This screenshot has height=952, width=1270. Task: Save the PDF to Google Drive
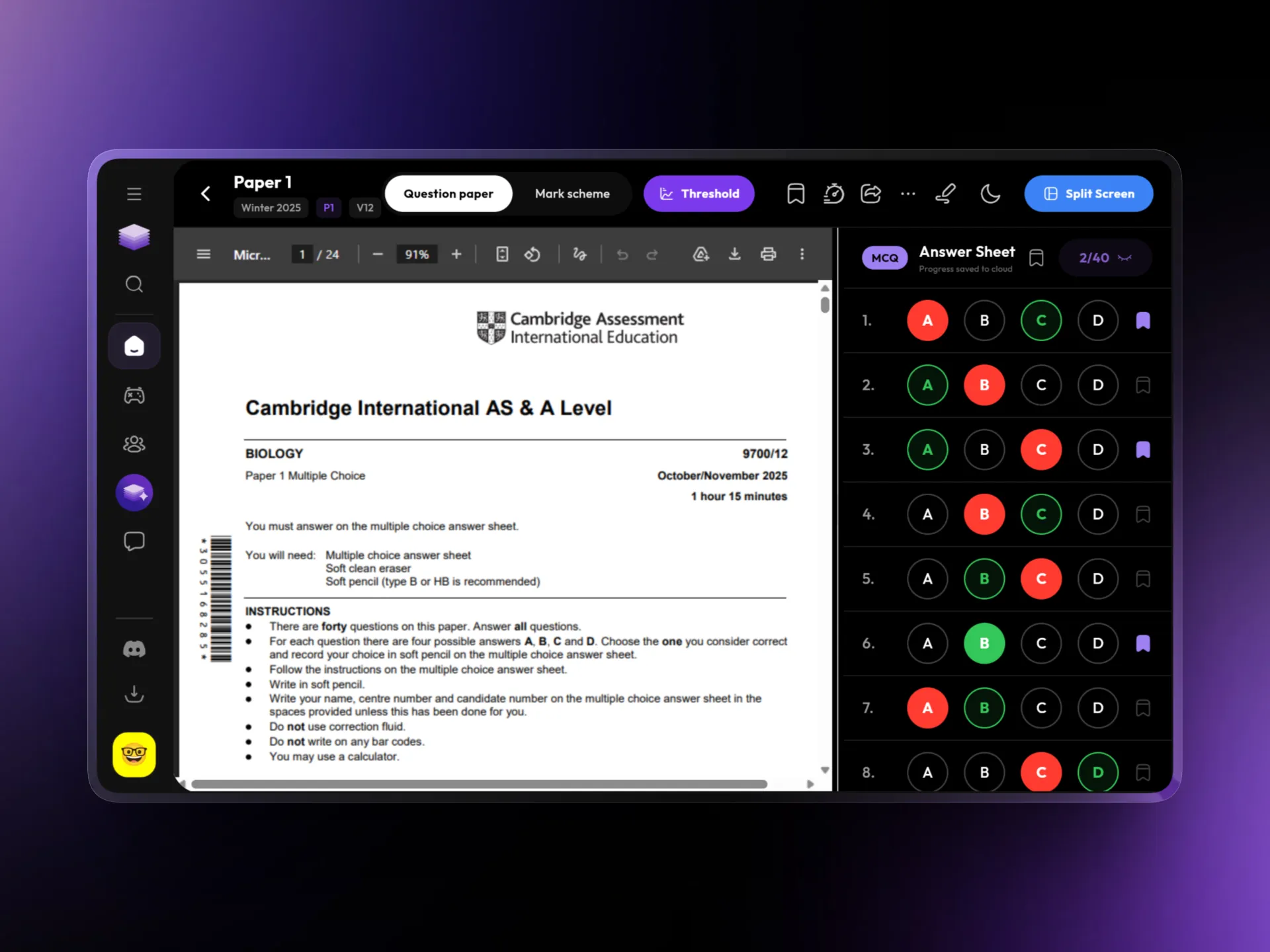tap(701, 255)
